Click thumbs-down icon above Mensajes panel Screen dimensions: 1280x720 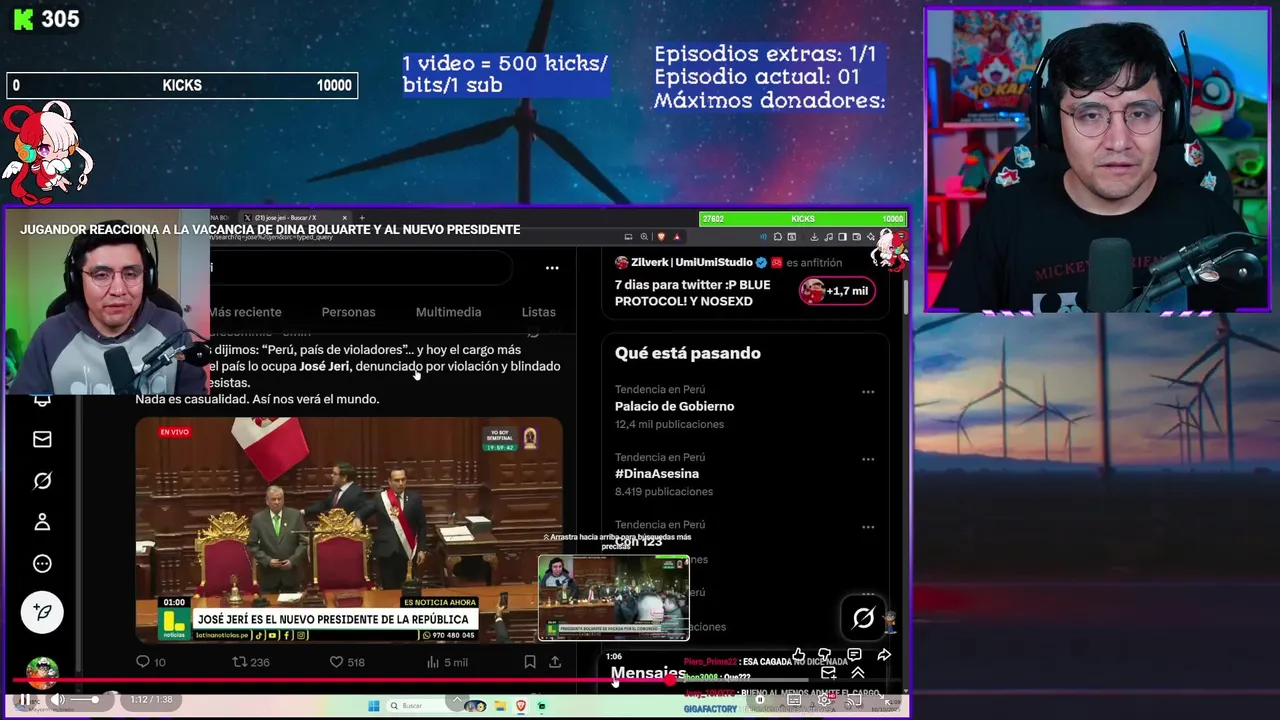(824, 655)
